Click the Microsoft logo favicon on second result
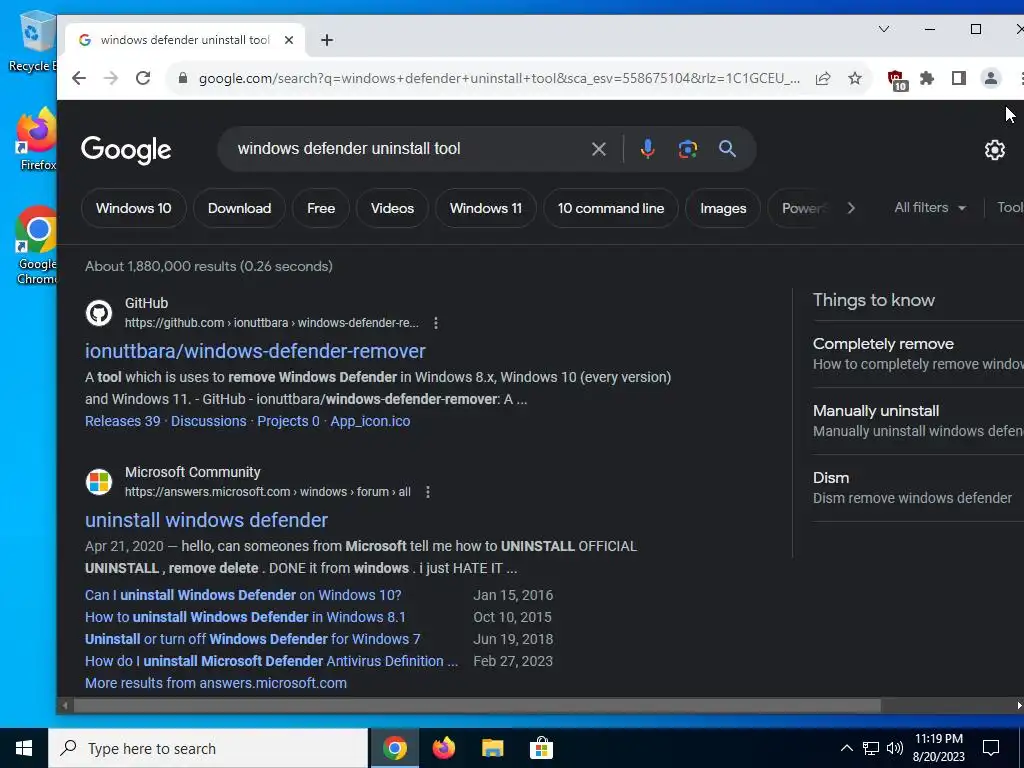The image size is (1024, 768). [99, 482]
